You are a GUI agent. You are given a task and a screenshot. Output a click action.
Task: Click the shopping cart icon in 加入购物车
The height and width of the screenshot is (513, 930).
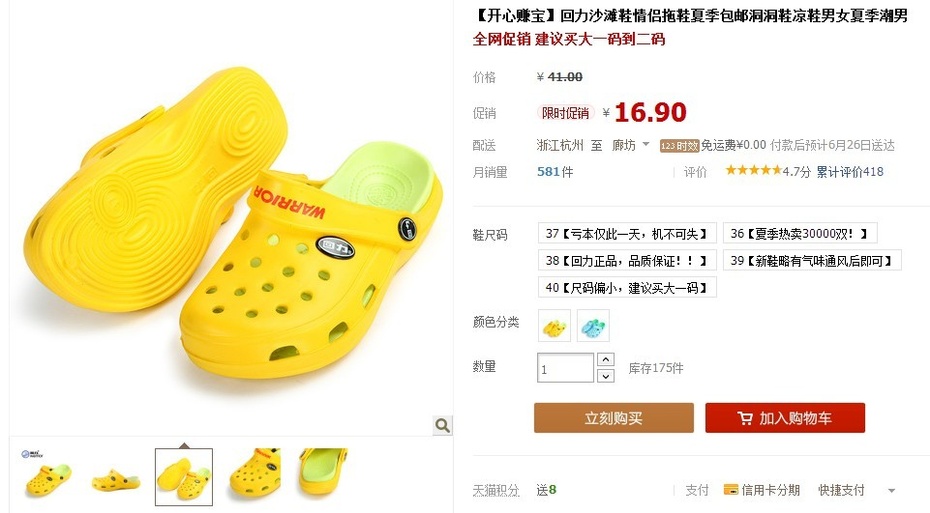tap(745, 418)
